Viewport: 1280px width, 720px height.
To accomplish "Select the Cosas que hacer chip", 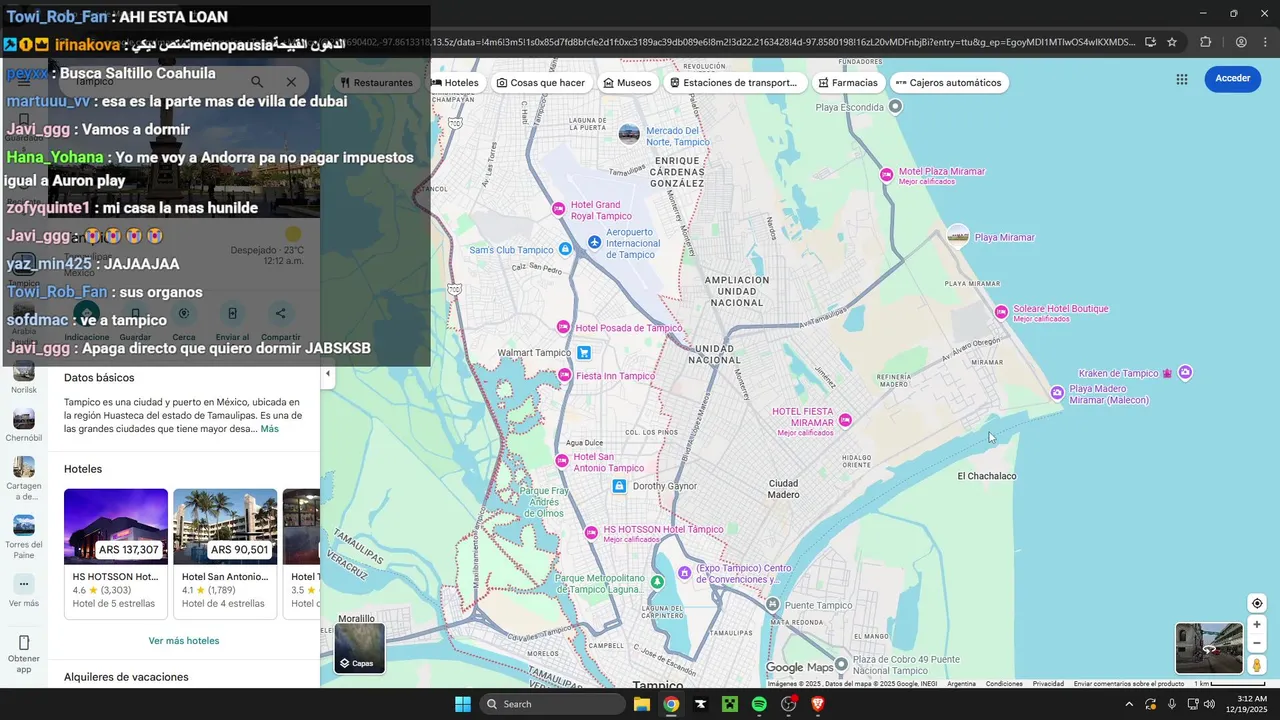I will (541, 83).
